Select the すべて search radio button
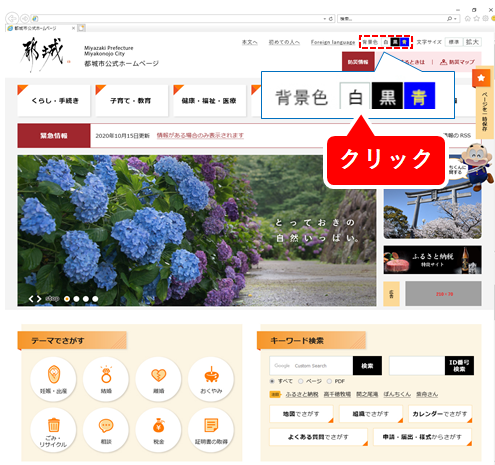Screen dimensions: 495x465 click(x=272, y=381)
